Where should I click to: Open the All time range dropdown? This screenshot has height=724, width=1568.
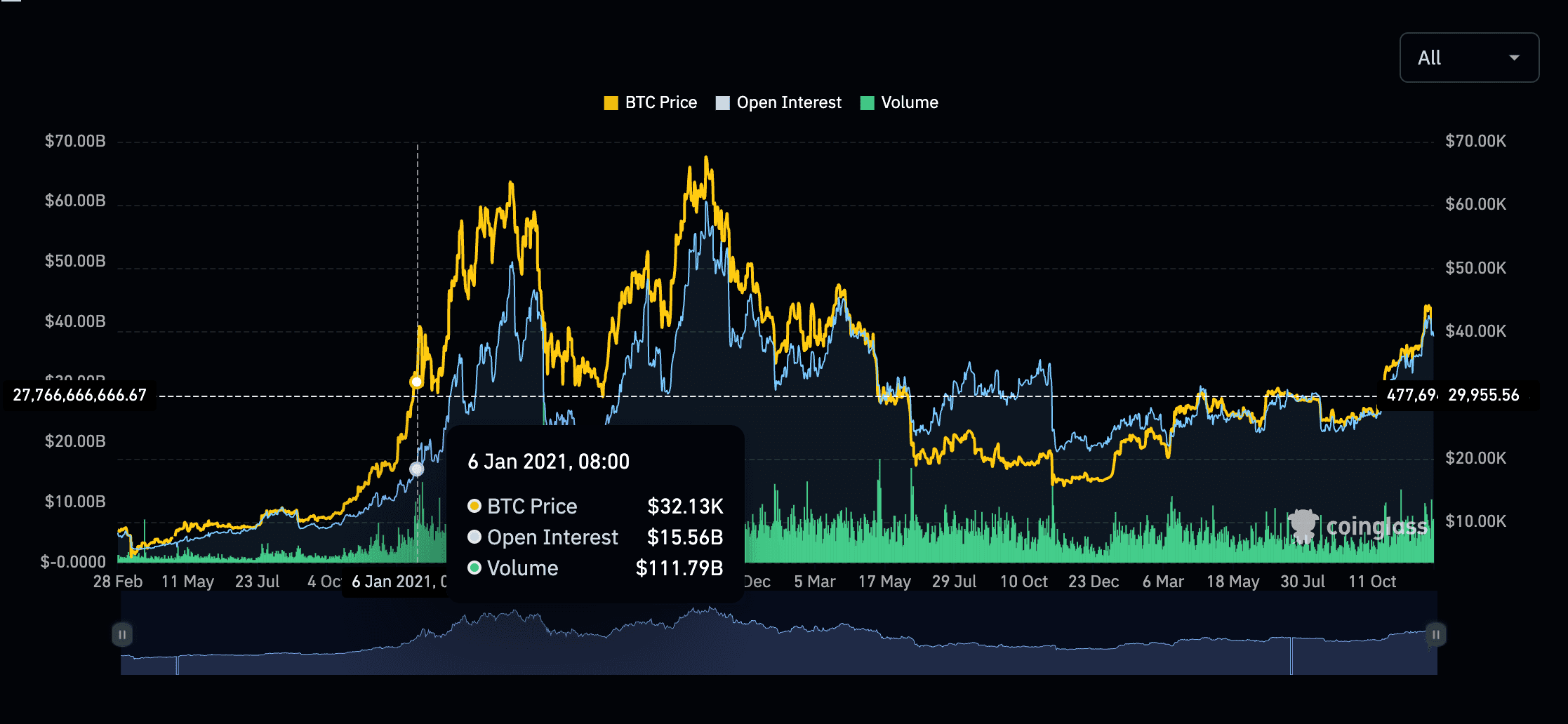[1469, 58]
